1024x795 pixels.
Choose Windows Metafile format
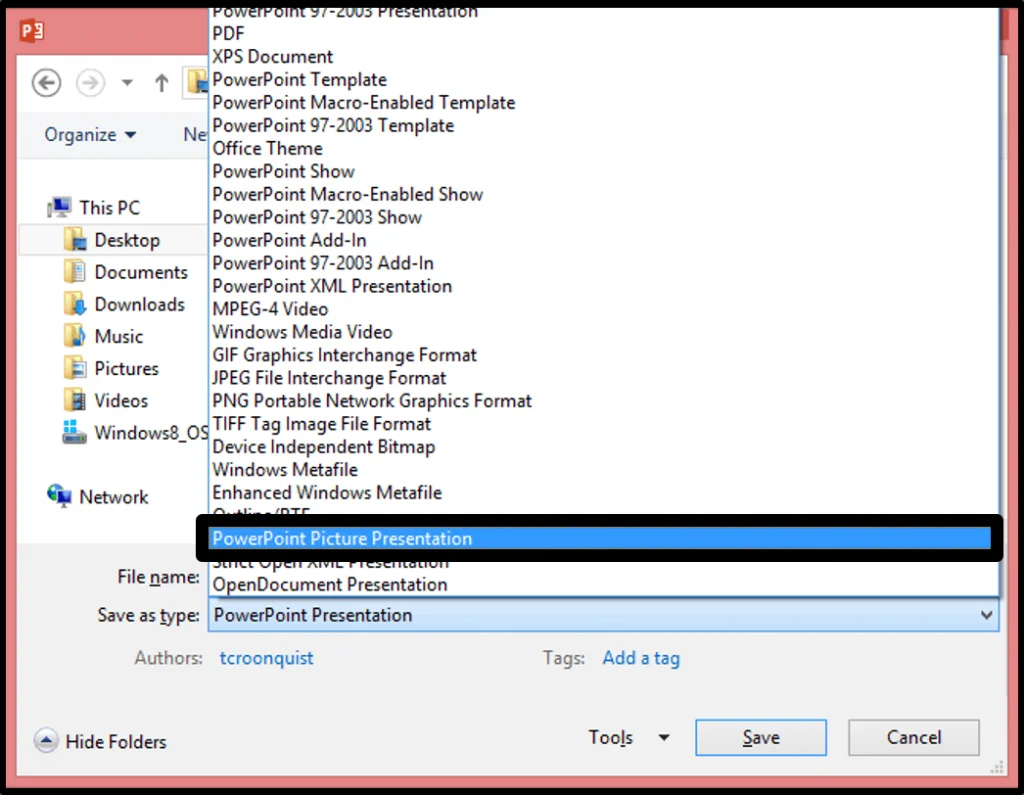[603, 470]
